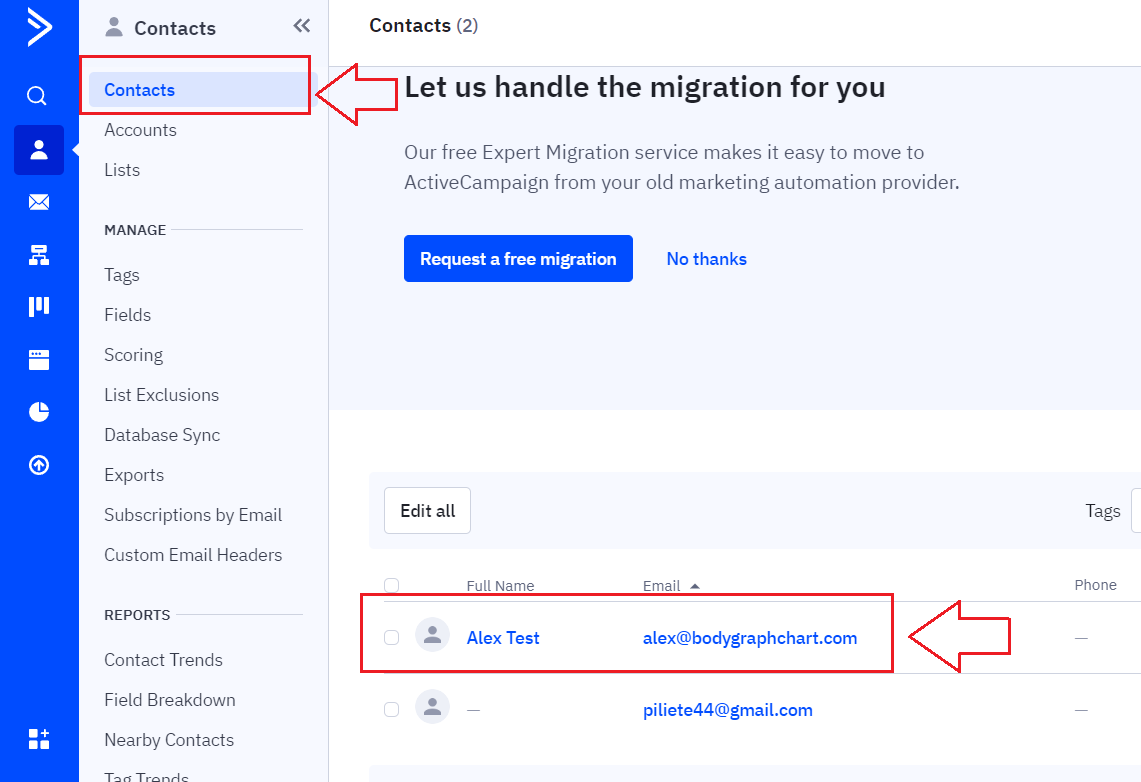This screenshot has height=782, width=1141.
Task: Click the alex@bodygraphchart.com email link
Action: 750,638
